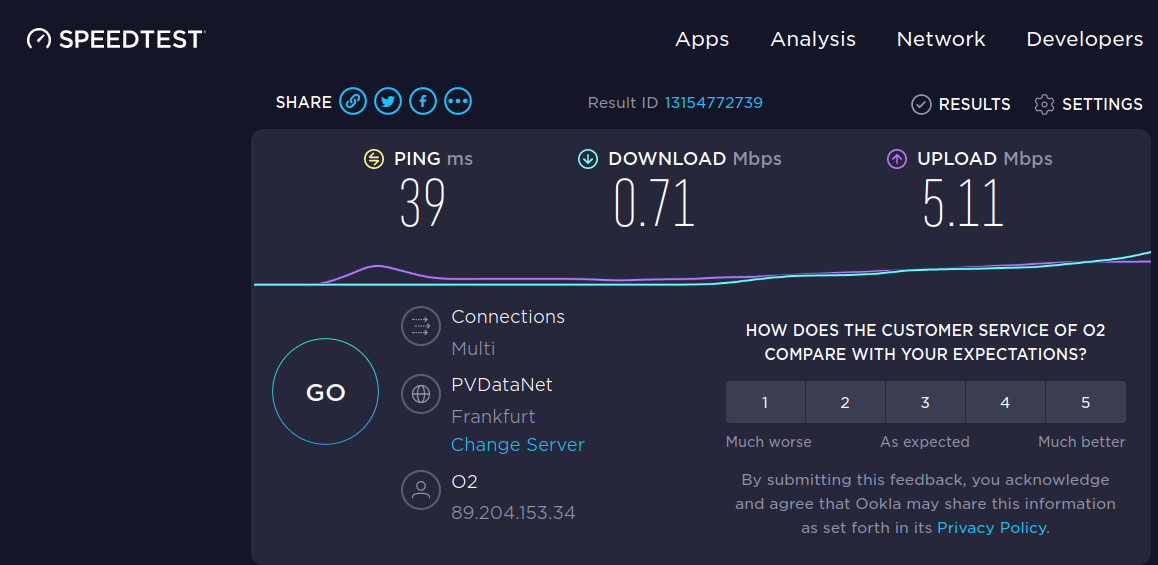Open RESULTS page label
The width and height of the screenshot is (1158, 565).
point(974,104)
